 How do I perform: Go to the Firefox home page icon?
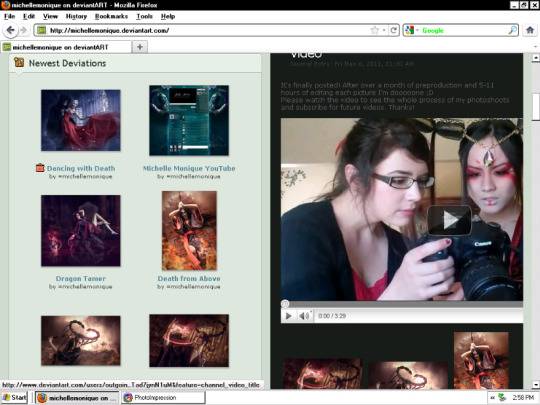coord(530,30)
